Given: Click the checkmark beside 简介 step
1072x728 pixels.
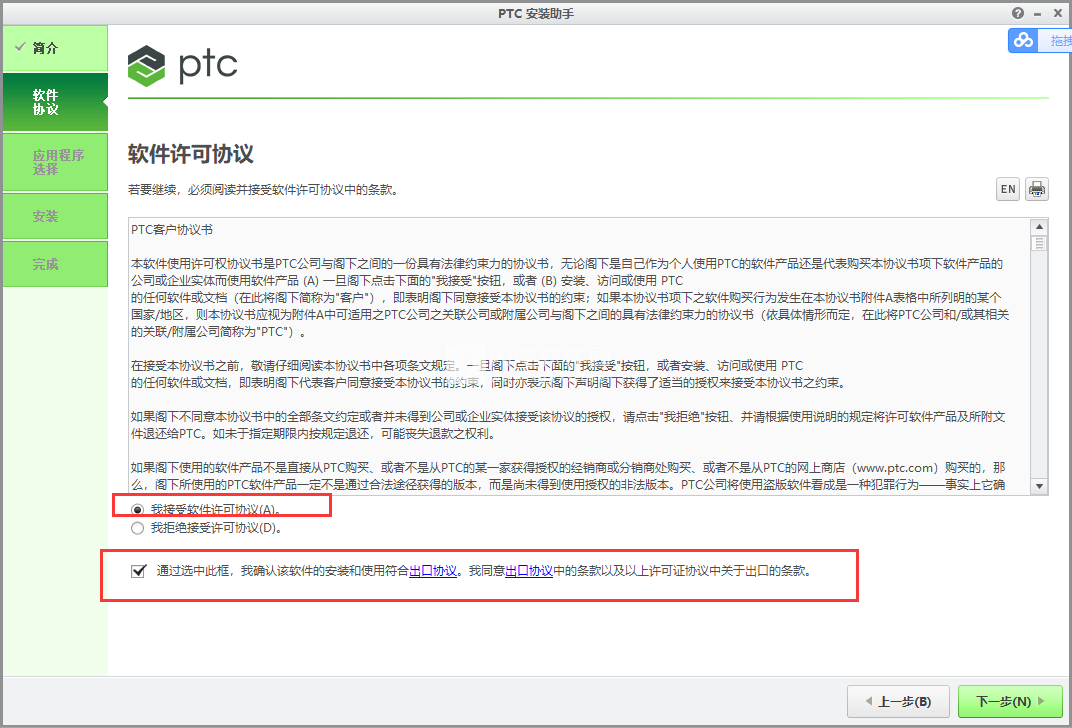Looking at the screenshot, I should click(21, 47).
